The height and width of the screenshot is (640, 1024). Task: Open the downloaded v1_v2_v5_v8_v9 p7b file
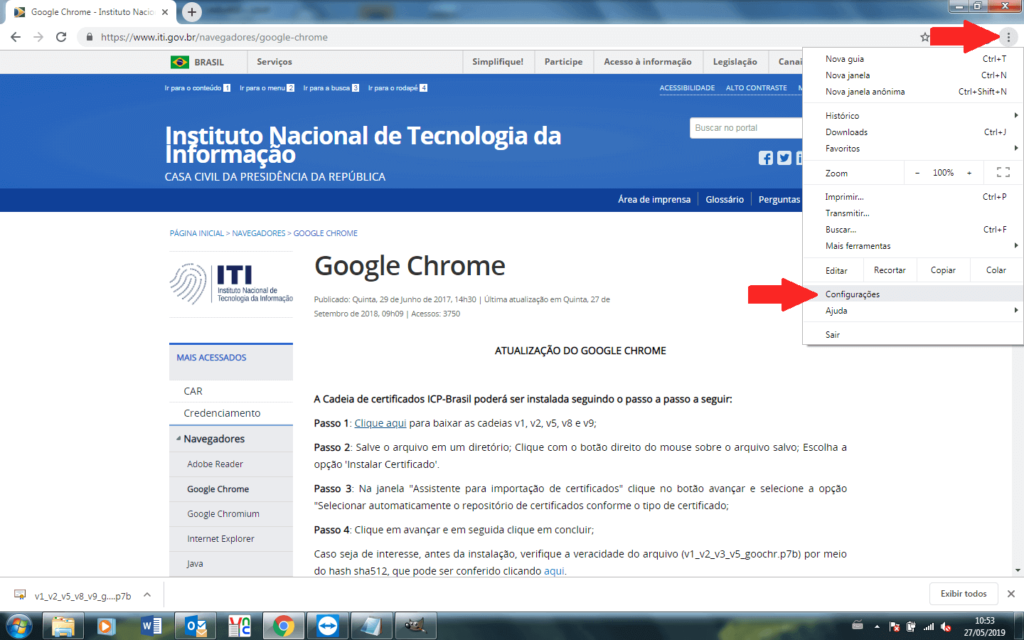coord(83,596)
